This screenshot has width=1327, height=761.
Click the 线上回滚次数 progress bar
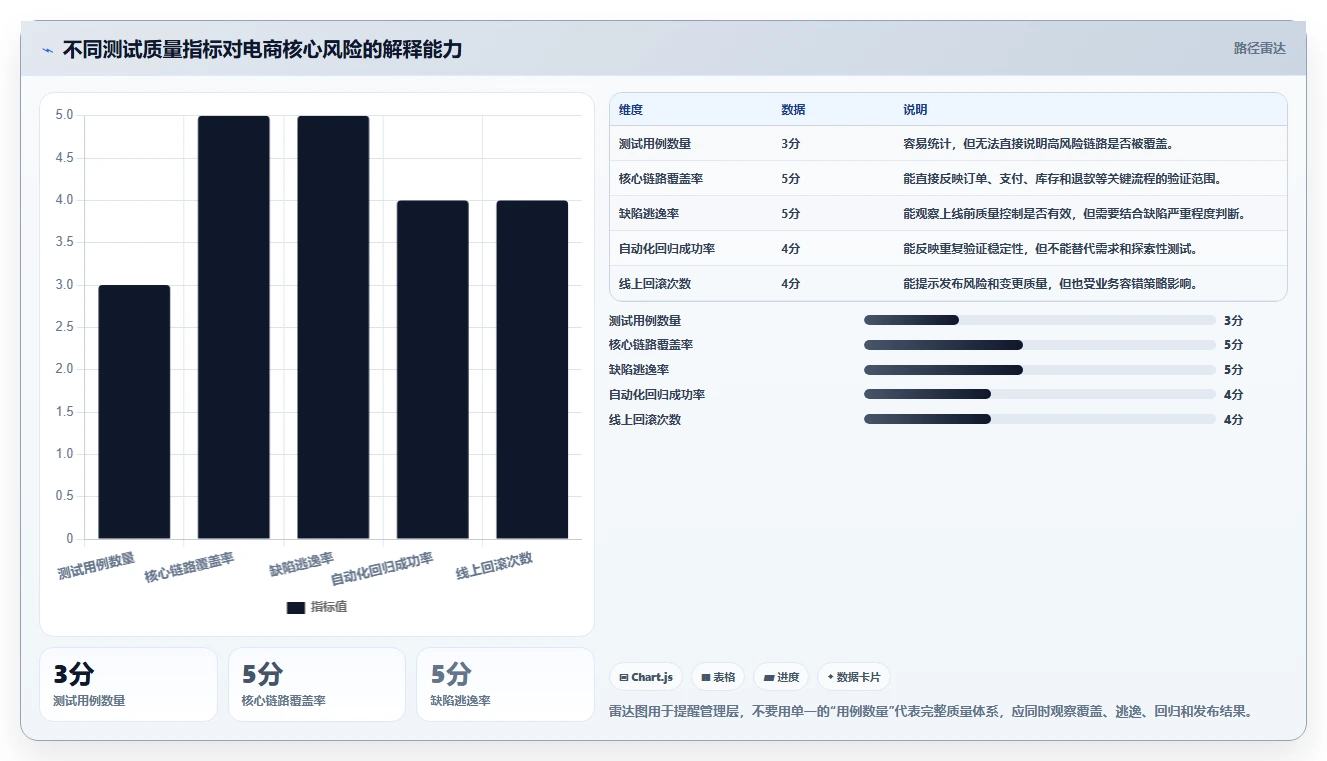tap(1040, 420)
